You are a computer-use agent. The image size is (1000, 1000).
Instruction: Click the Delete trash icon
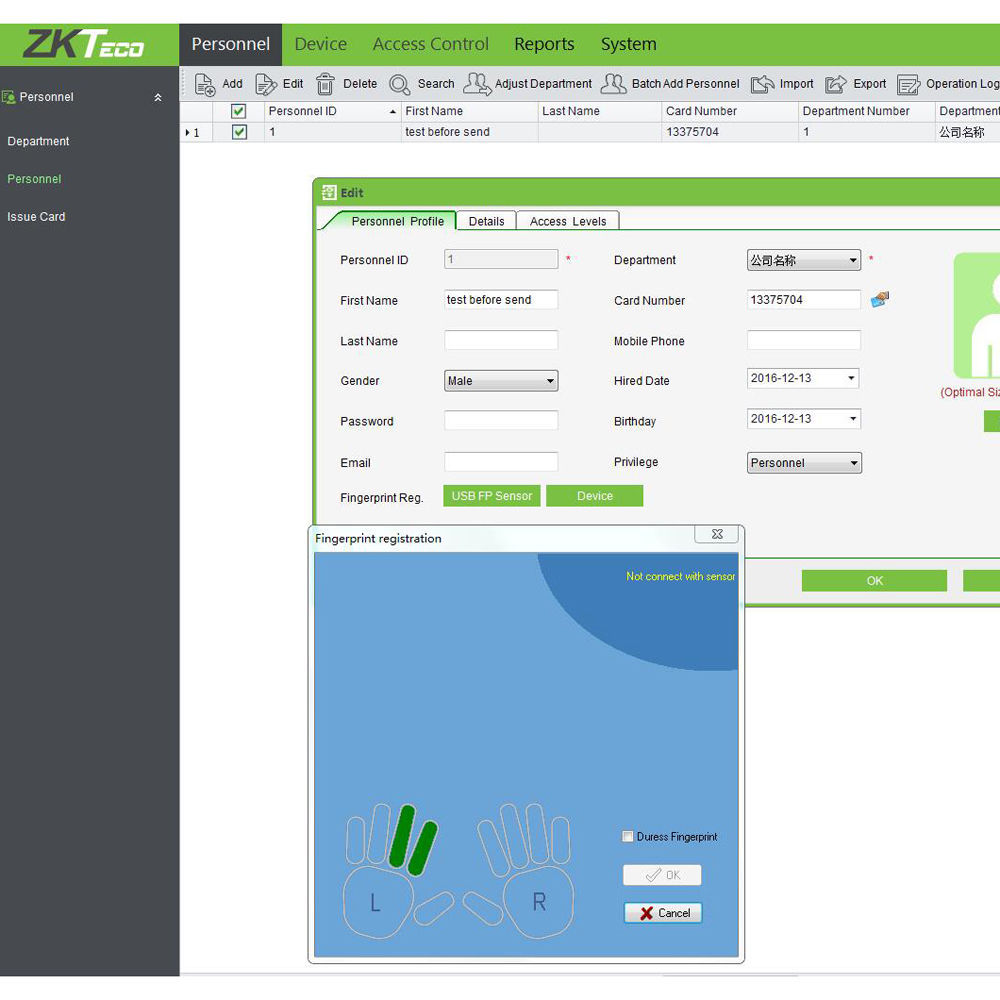click(325, 84)
